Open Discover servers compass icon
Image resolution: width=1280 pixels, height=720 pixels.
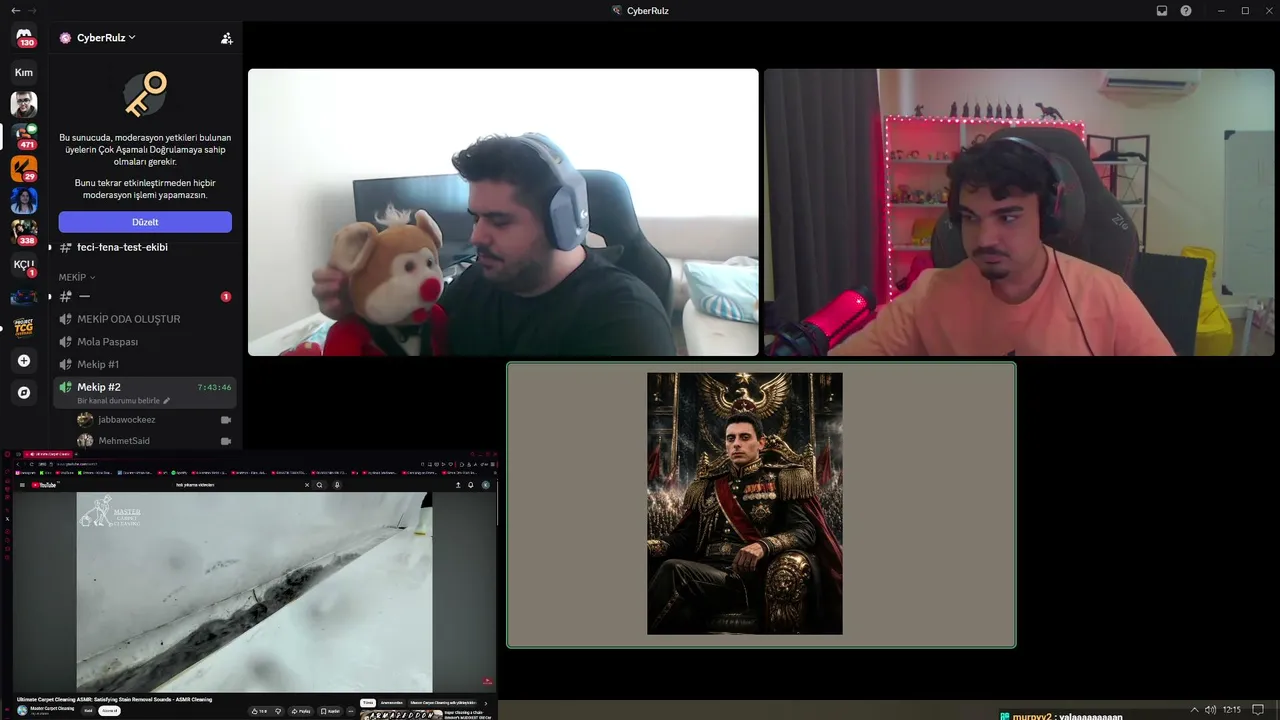tap(24, 393)
